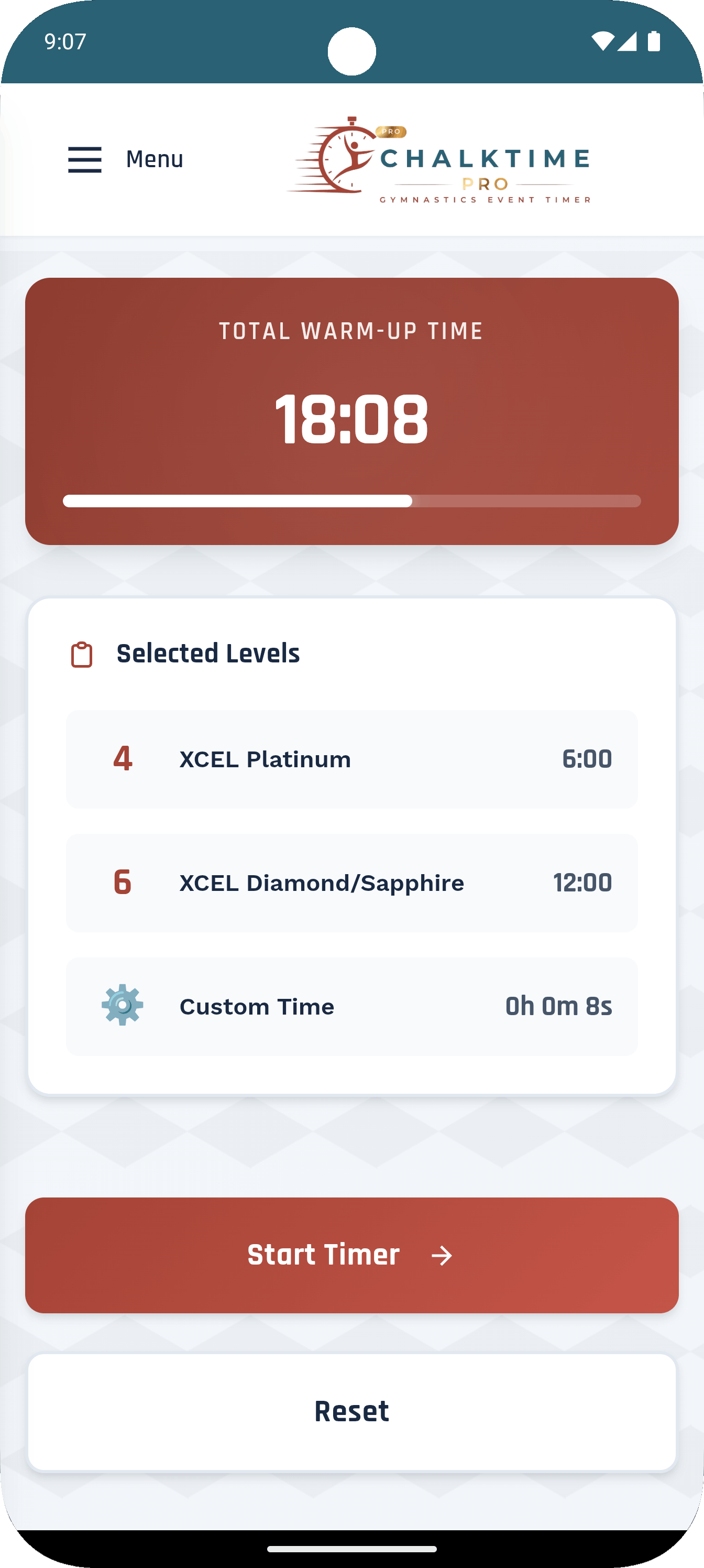Tap the level number 4 badge
Screen dimensions: 704x1568
(123, 759)
